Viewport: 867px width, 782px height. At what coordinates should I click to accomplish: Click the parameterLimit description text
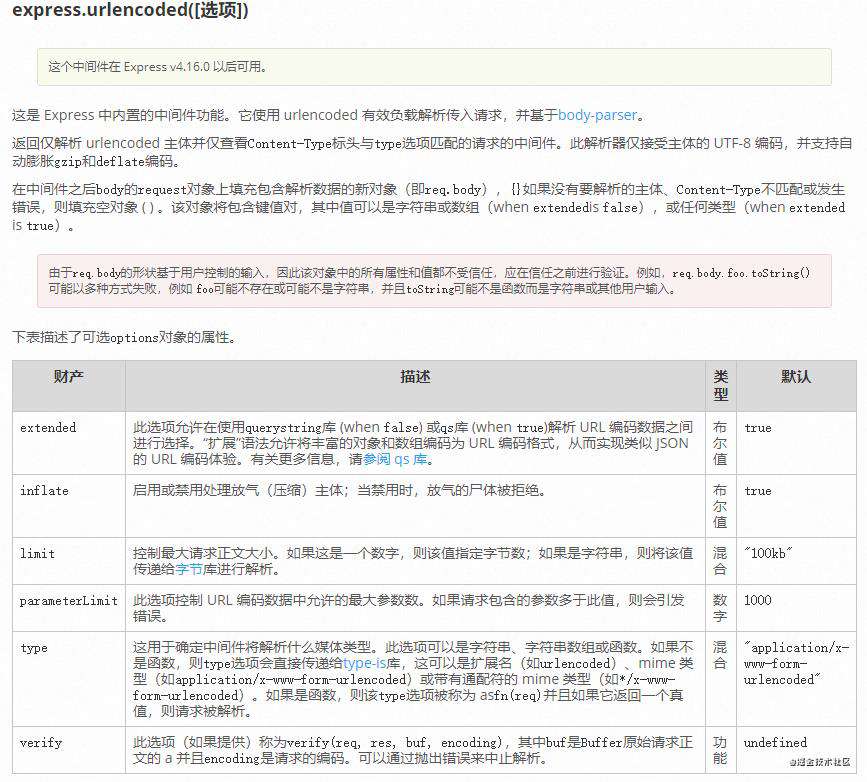click(409, 608)
